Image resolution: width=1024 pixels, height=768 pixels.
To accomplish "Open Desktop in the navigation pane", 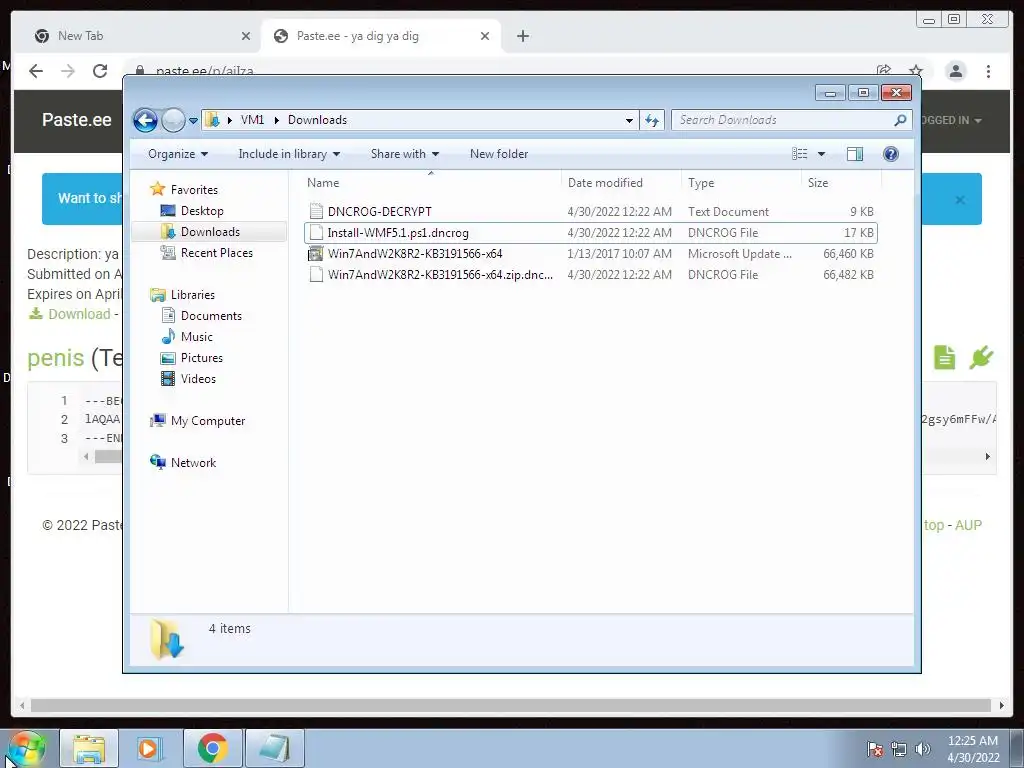I will [x=202, y=211].
